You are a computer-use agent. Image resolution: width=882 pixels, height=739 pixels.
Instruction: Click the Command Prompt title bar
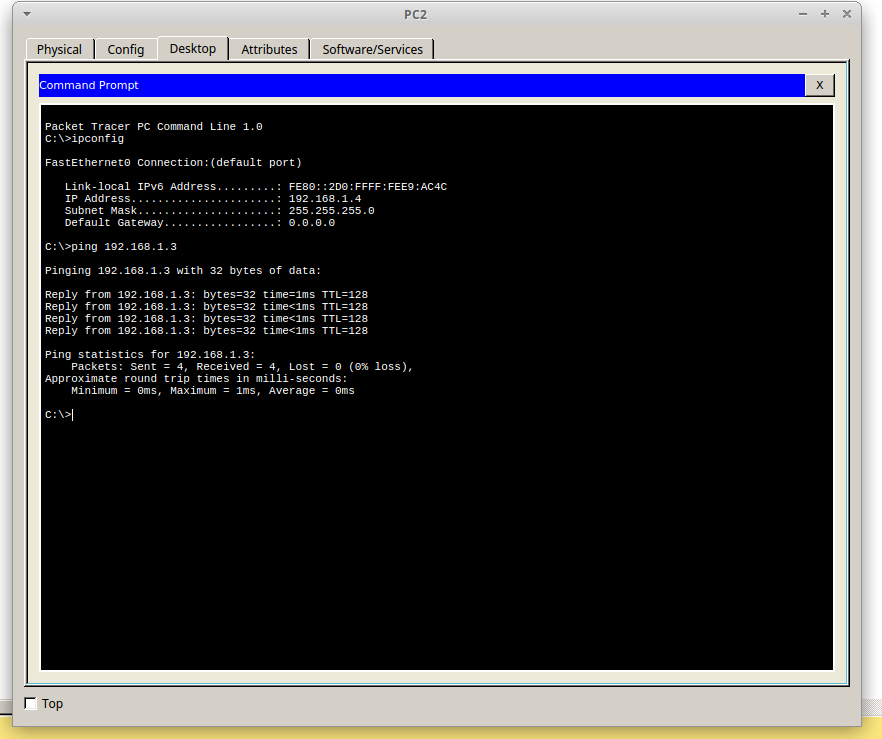click(422, 85)
